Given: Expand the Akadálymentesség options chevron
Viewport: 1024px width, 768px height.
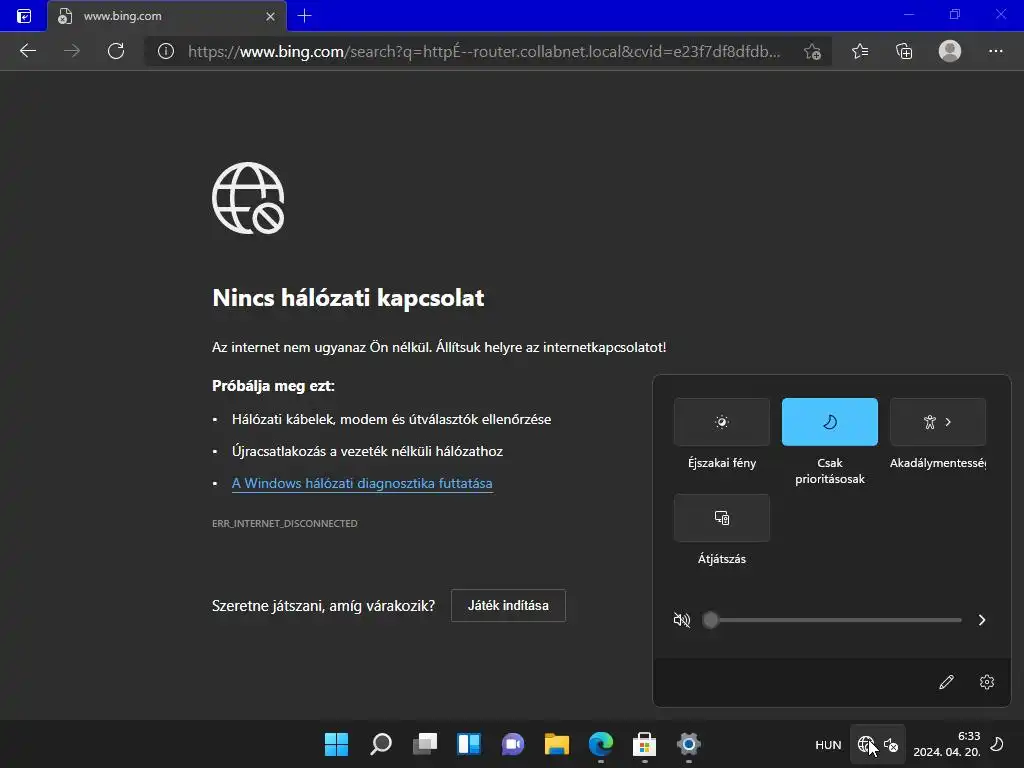Looking at the screenshot, I should click(x=948, y=422).
